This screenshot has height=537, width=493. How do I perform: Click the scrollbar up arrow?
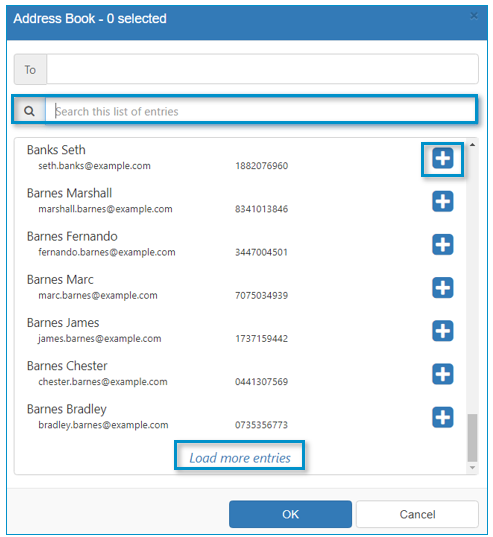[472, 145]
